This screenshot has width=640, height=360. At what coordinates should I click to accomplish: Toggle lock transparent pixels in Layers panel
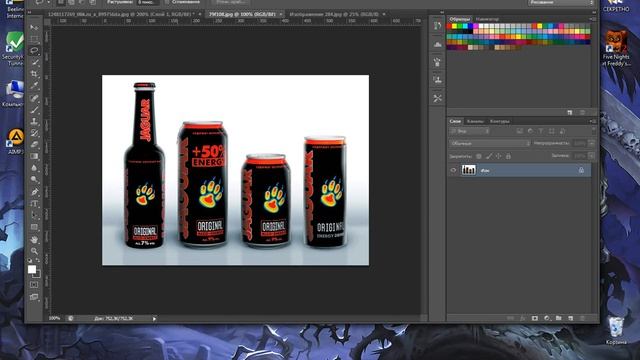click(479, 156)
